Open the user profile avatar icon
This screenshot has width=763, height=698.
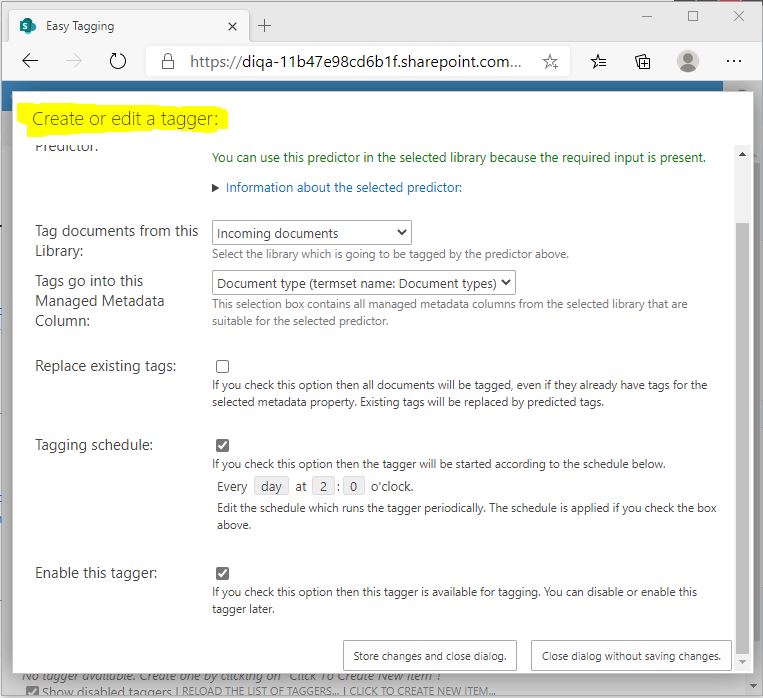tap(688, 61)
